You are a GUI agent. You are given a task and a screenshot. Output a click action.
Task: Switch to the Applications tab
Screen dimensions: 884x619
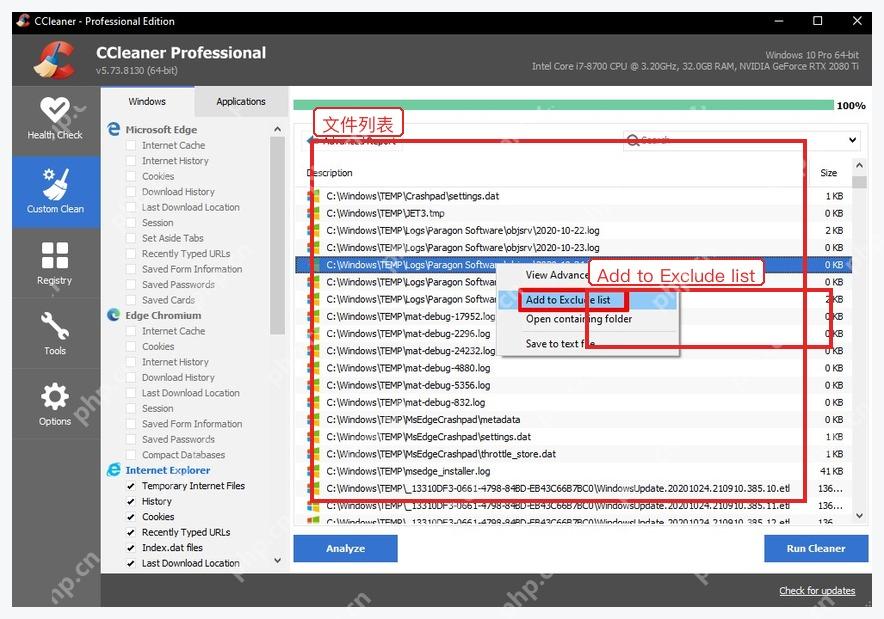pyautogui.click(x=241, y=101)
